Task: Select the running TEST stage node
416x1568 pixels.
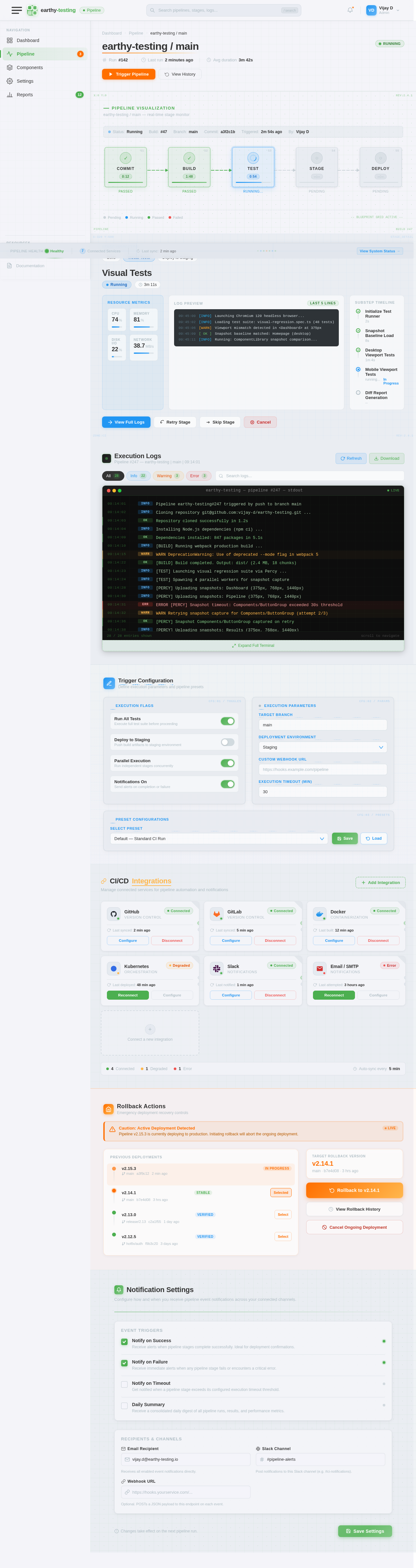Action: 253,167
